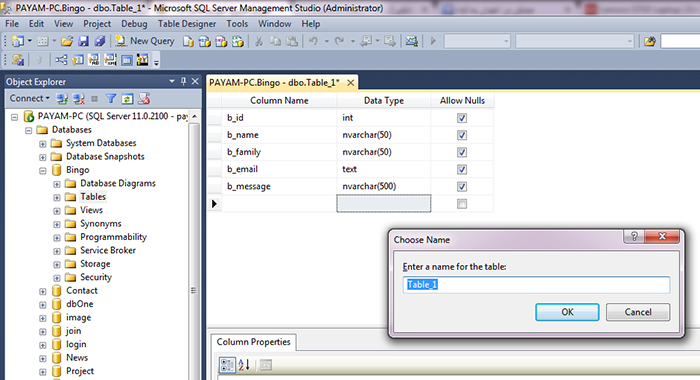Click the Database Engine Query icon
Viewport: 700px width, 380px height.
(x=188, y=42)
